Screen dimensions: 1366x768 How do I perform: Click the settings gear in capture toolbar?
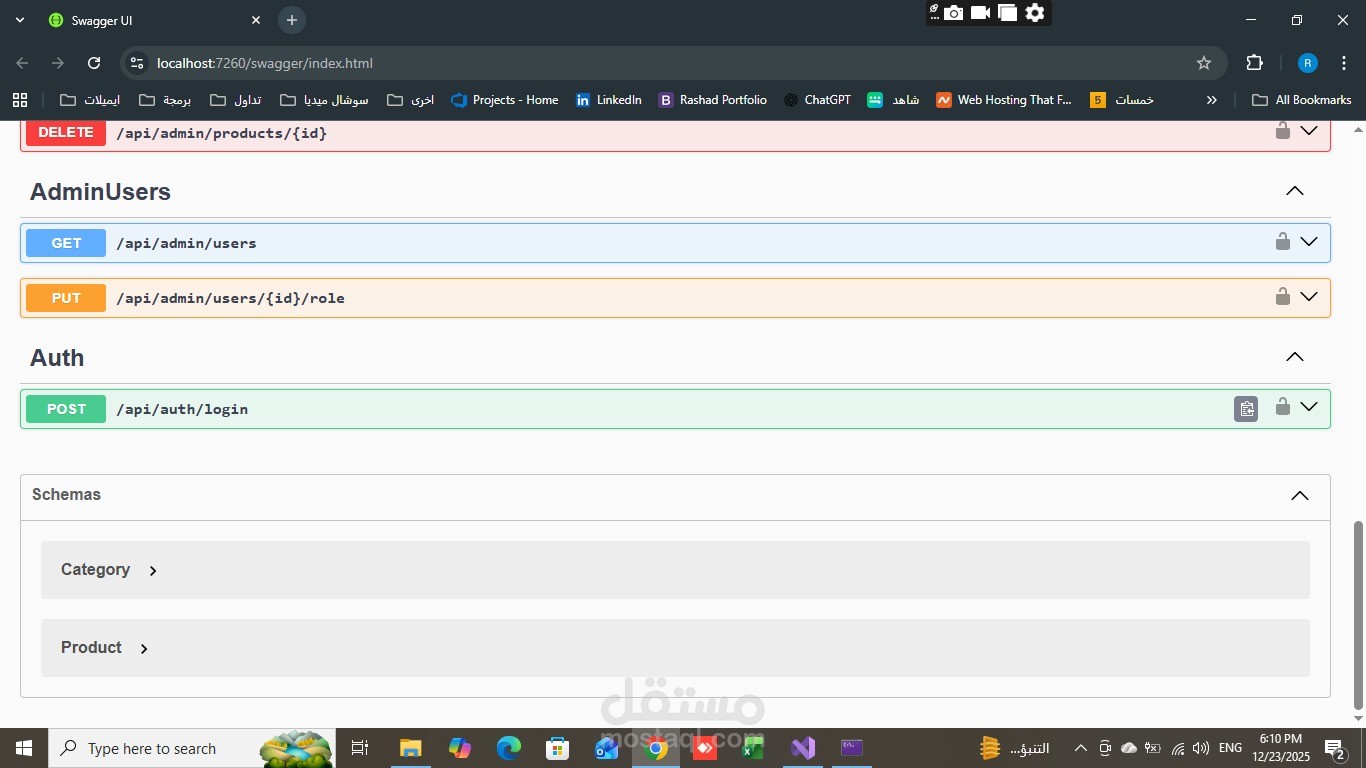tap(1035, 13)
